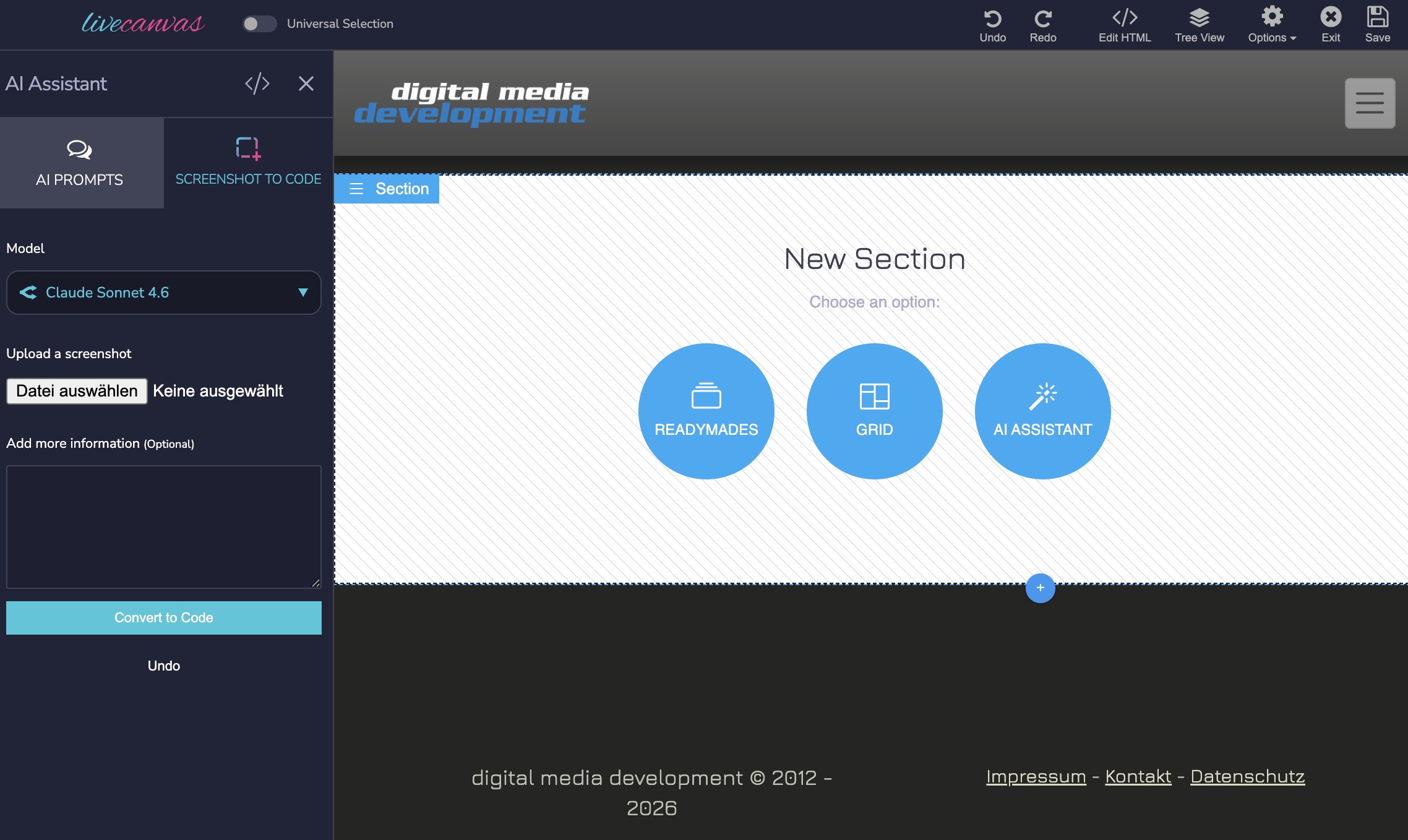This screenshot has height=840, width=1408.
Task: Click into the Add more information textarea
Action: 164,527
